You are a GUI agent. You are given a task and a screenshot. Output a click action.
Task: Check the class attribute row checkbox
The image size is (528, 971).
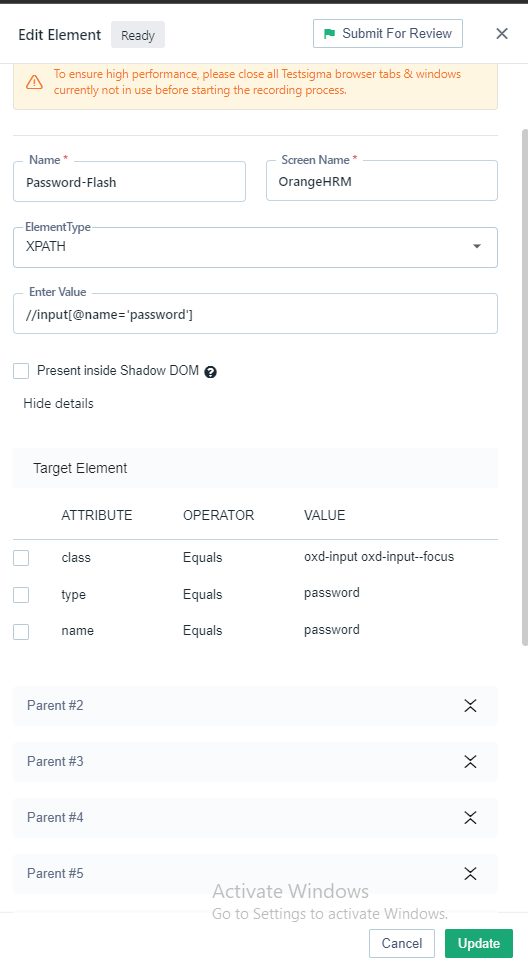tap(21, 558)
